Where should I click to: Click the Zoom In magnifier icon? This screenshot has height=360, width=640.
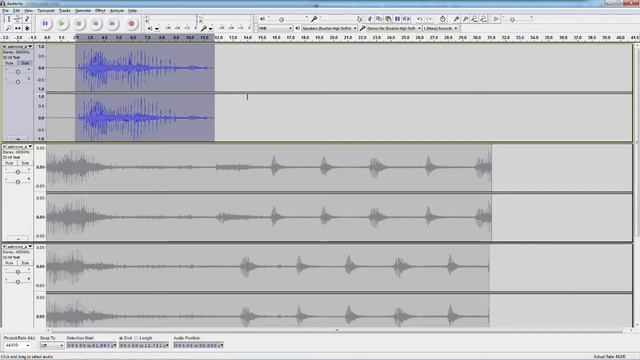[456, 19]
